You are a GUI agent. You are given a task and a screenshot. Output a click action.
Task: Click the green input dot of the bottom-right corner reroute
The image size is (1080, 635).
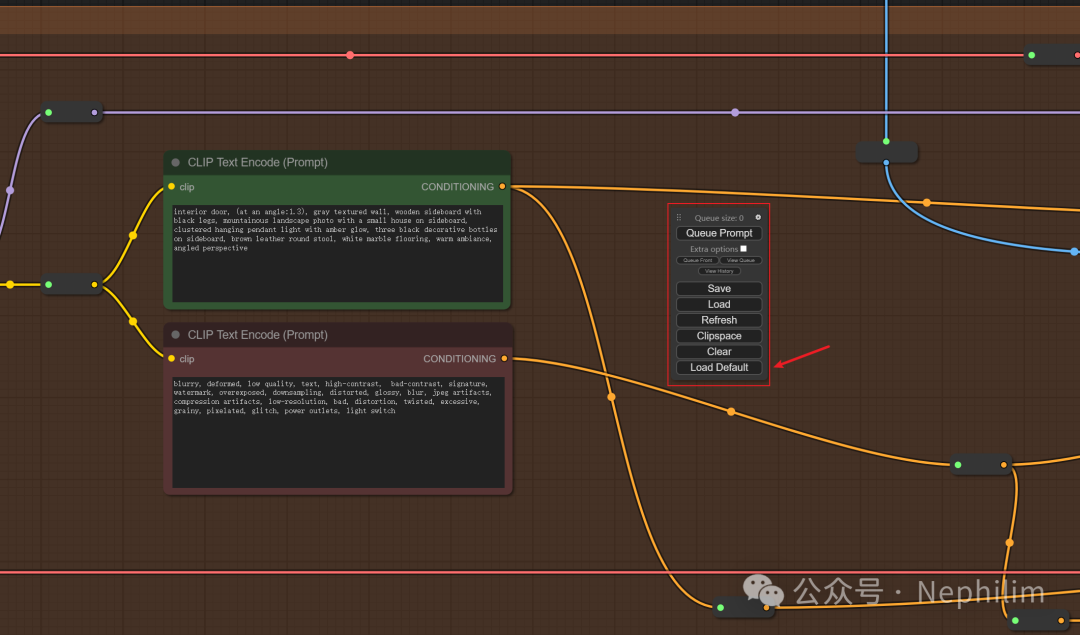point(1015,621)
